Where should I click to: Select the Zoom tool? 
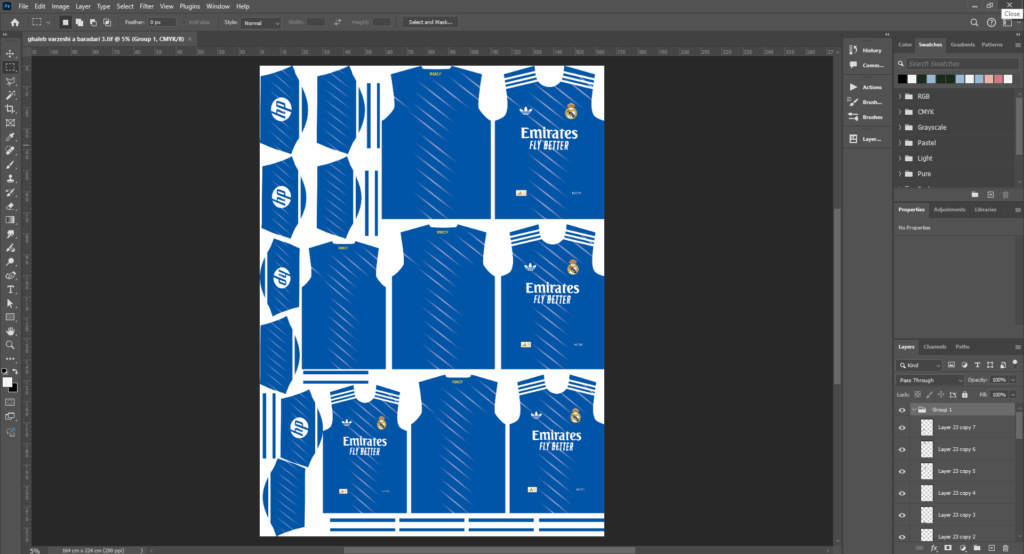pyautogui.click(x=10, y=345)
